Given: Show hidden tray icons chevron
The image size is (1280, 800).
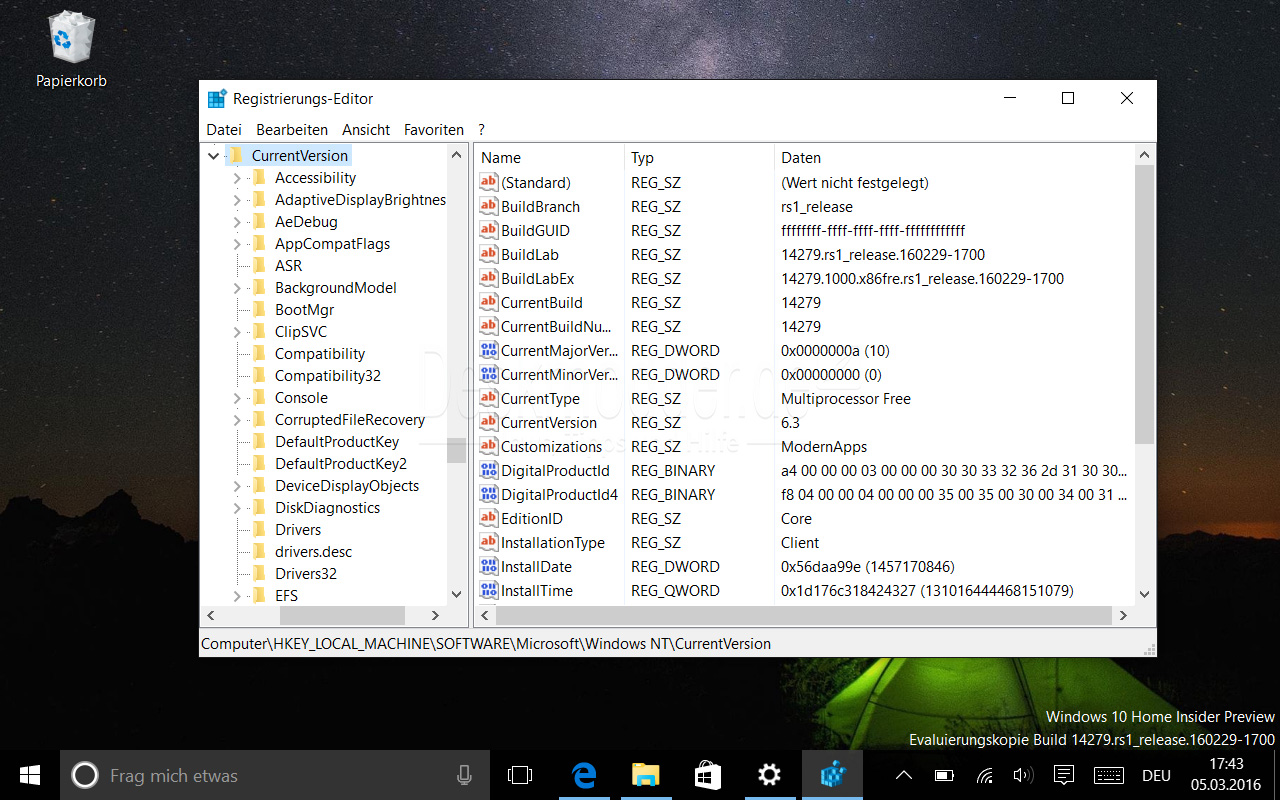Looking at the screenshot, I should point(903,775).
